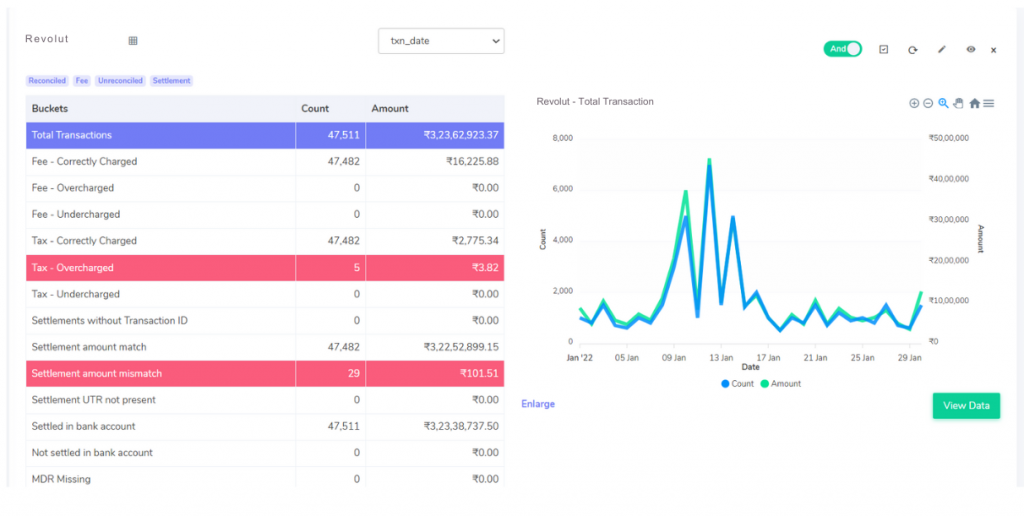Open the txn_date dropdown
1024x516 pixels.
click(x=441, y=40)
